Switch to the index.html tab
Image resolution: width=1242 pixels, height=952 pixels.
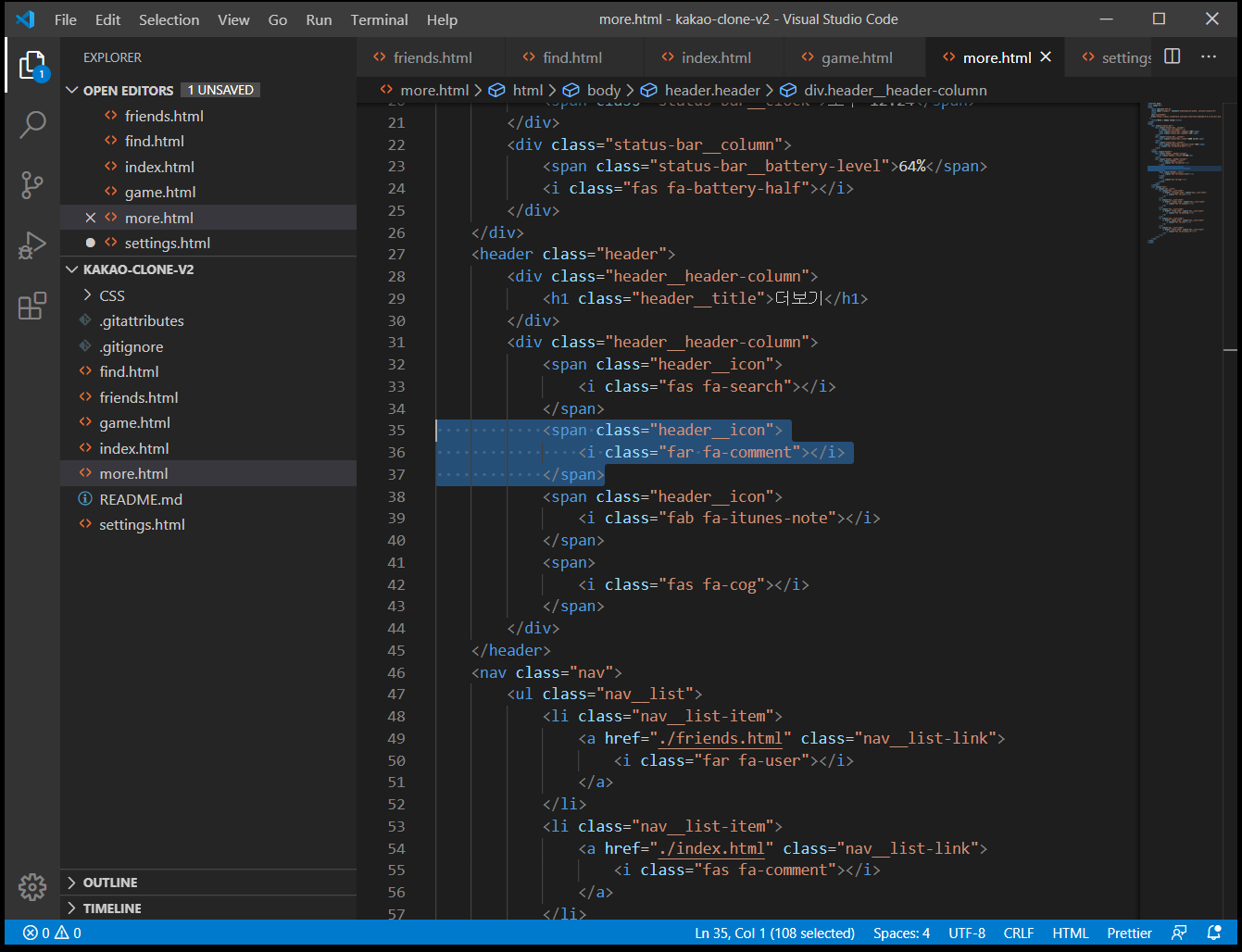(716, 57)
